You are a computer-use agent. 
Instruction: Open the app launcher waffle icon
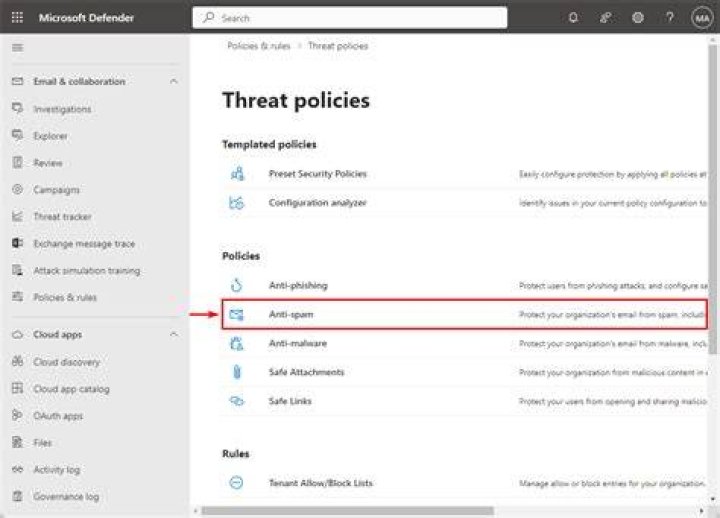click(17, 17)
